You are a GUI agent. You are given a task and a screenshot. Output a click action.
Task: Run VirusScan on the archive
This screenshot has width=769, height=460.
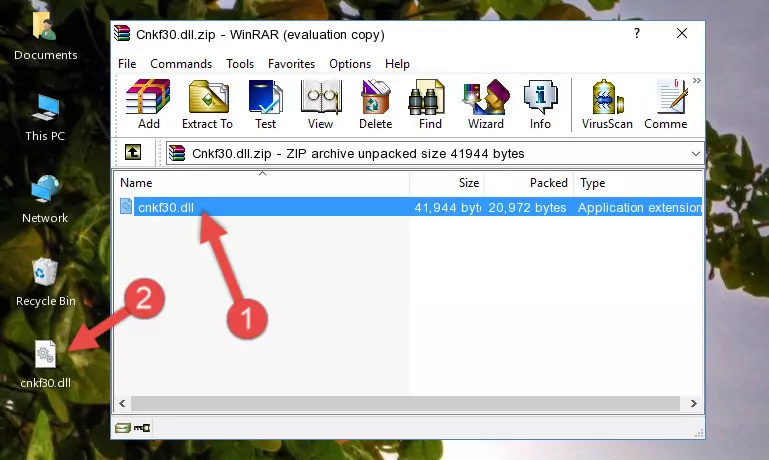tap(607, 104)
